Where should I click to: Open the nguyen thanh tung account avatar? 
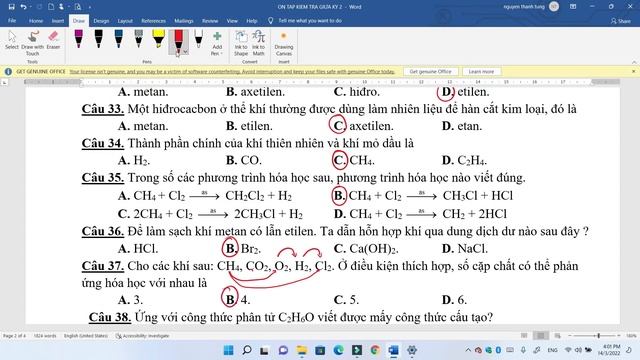pos(554,7)
